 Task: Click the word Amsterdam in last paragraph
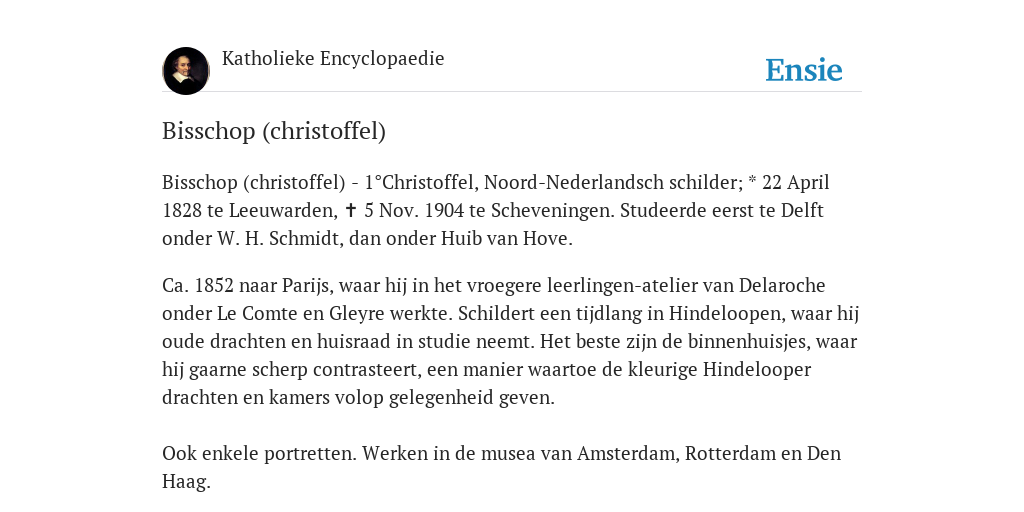[628, 453]
